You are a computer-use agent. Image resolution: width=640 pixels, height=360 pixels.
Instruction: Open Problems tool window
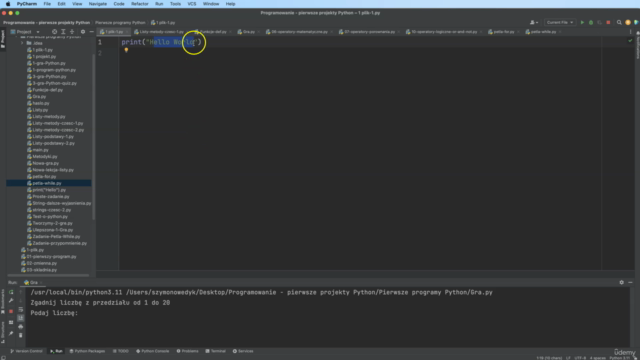(x=187, y=351)
